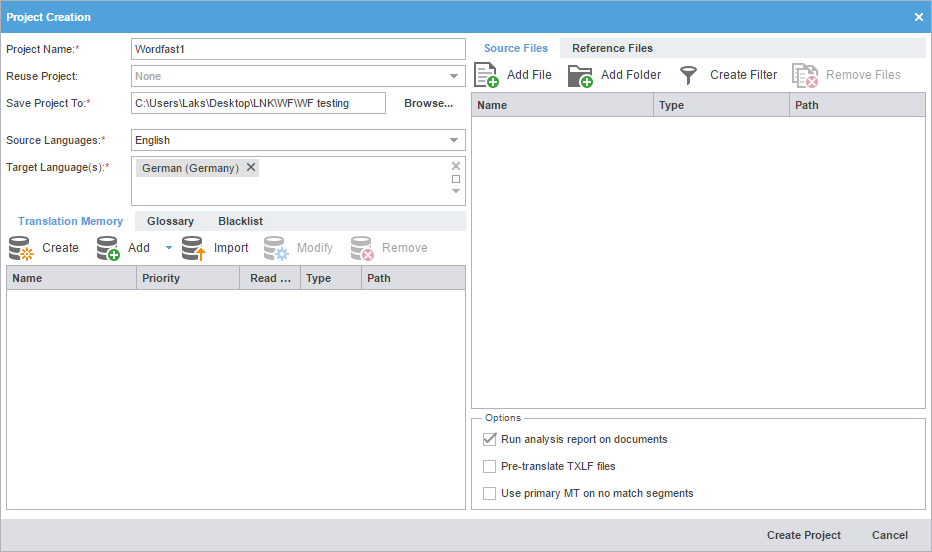Click the greyed Remove translation memory icon
The height and width of the screenshot is (552, 932).
(362, 248)
